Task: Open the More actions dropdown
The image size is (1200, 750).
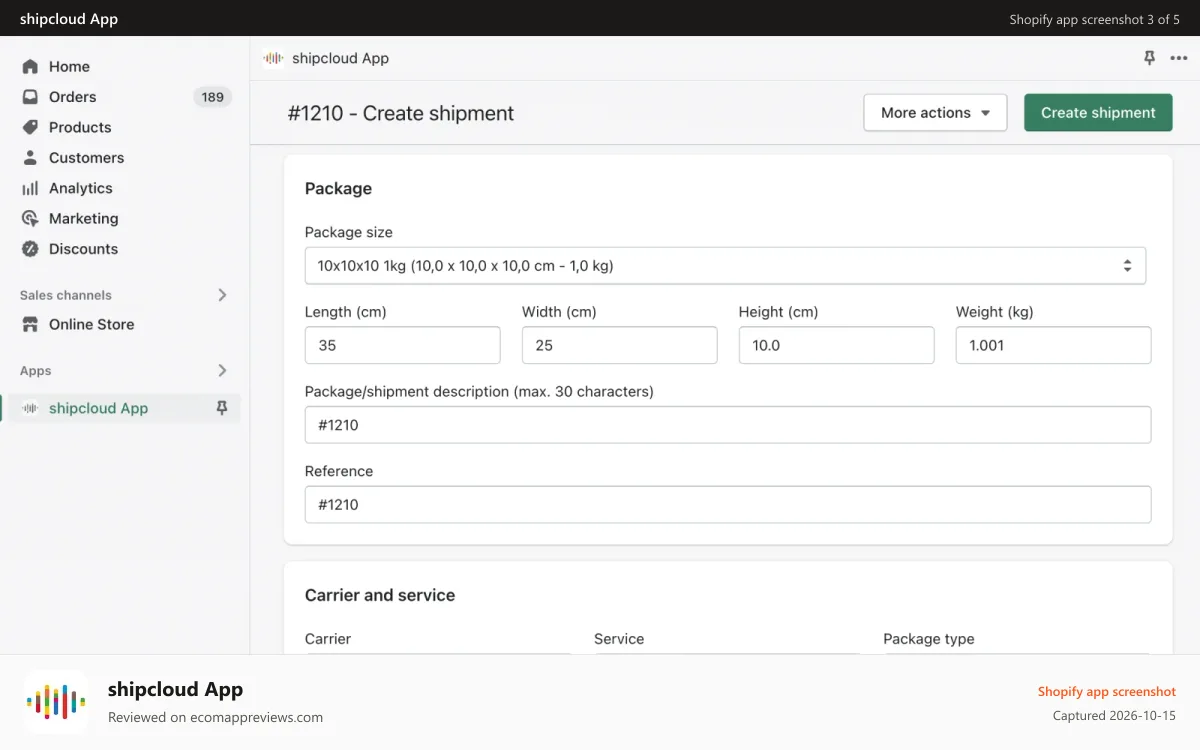Action: point(935,113)
